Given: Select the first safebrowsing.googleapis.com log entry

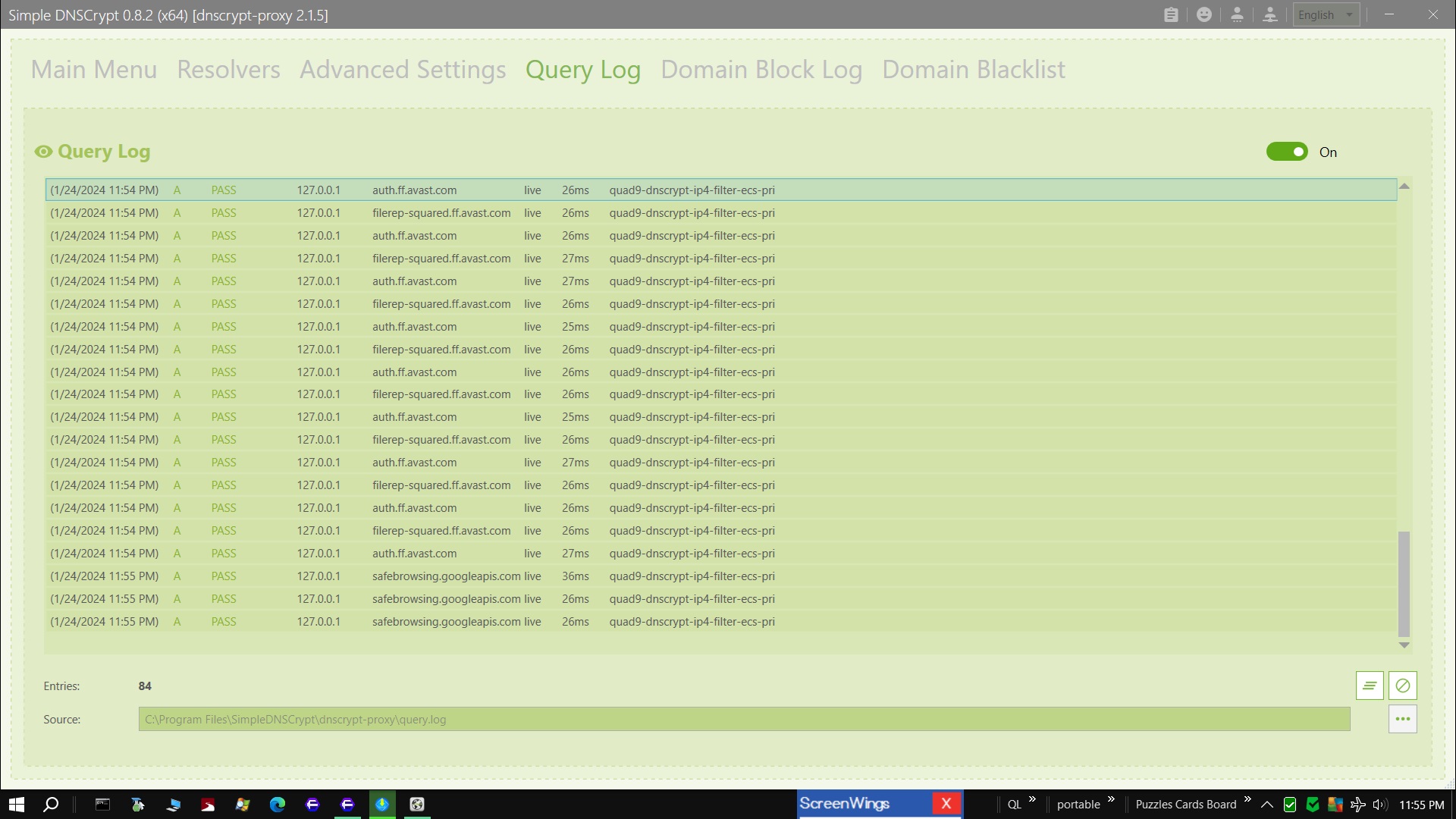Looking at the screenshot, I should coord(446,576).
